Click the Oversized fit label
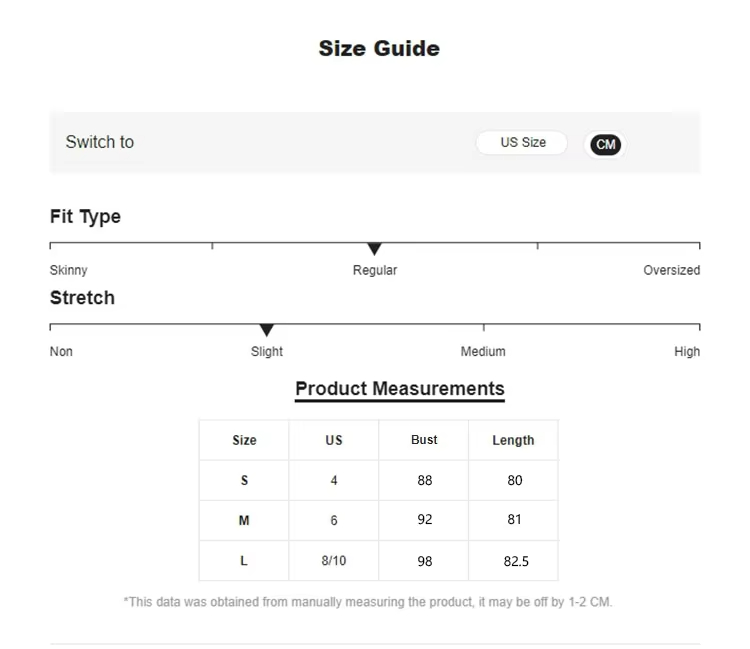The image size is (750, 649). [x=671, y=270]
